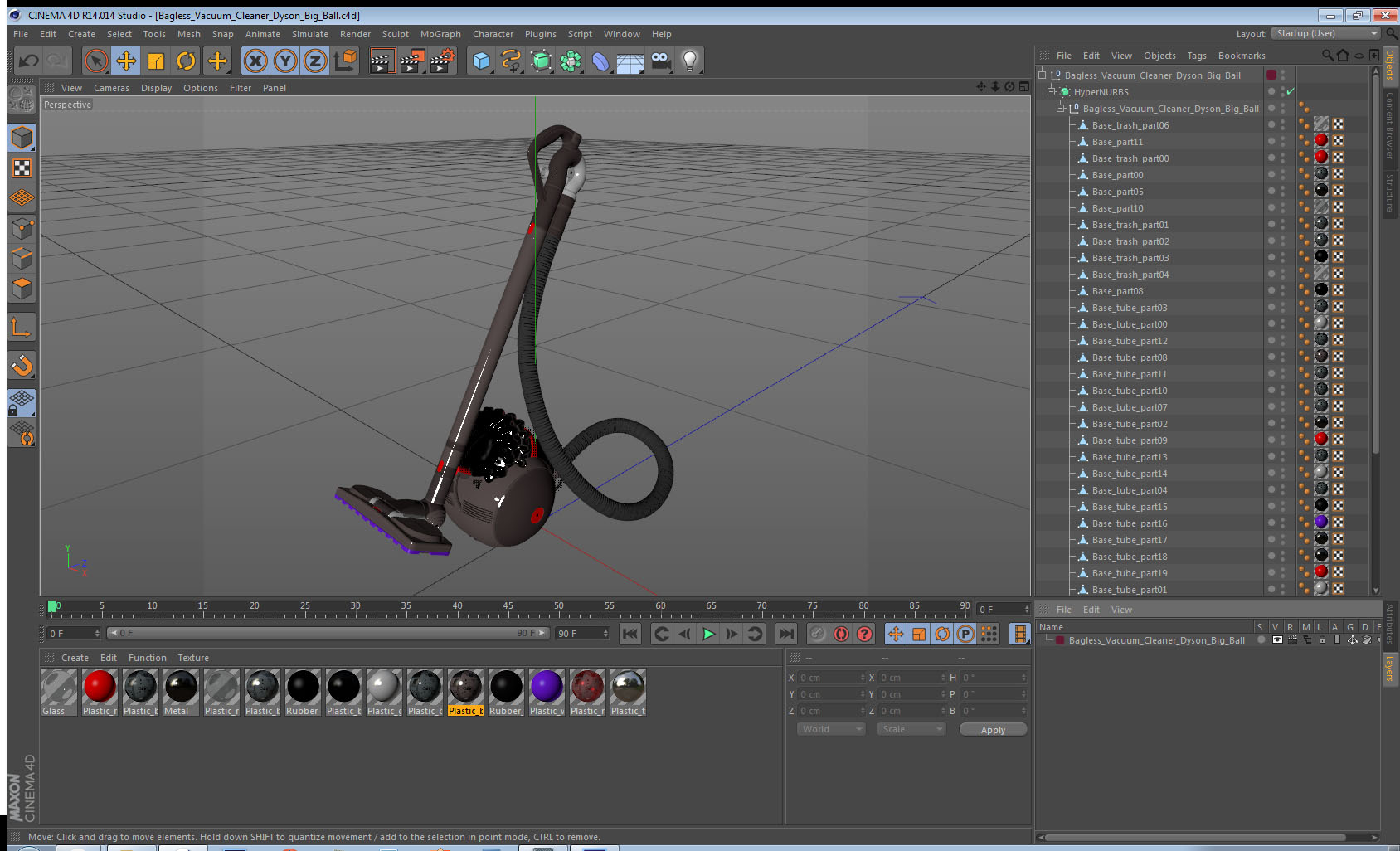Screen dimensions: 1400x851
Task: Toggle the Autokeying button
Action: coord(841,634)
